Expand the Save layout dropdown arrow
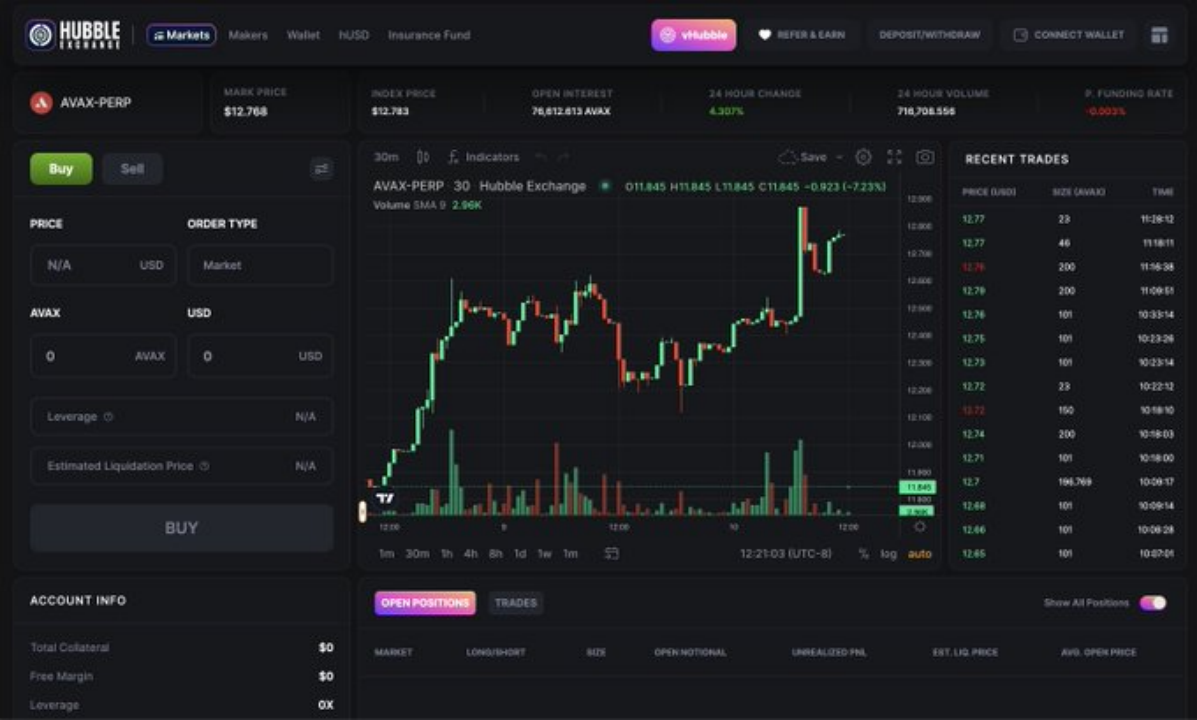This screenshot has height=720, width=1197. pyautogui.click(x=839, y=157)
